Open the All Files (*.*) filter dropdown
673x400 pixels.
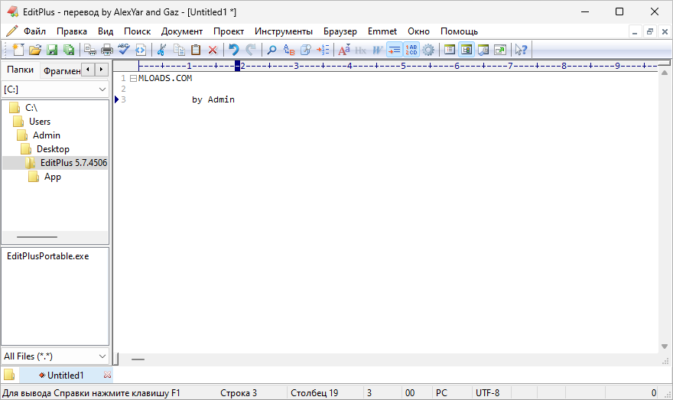[55, 356]
